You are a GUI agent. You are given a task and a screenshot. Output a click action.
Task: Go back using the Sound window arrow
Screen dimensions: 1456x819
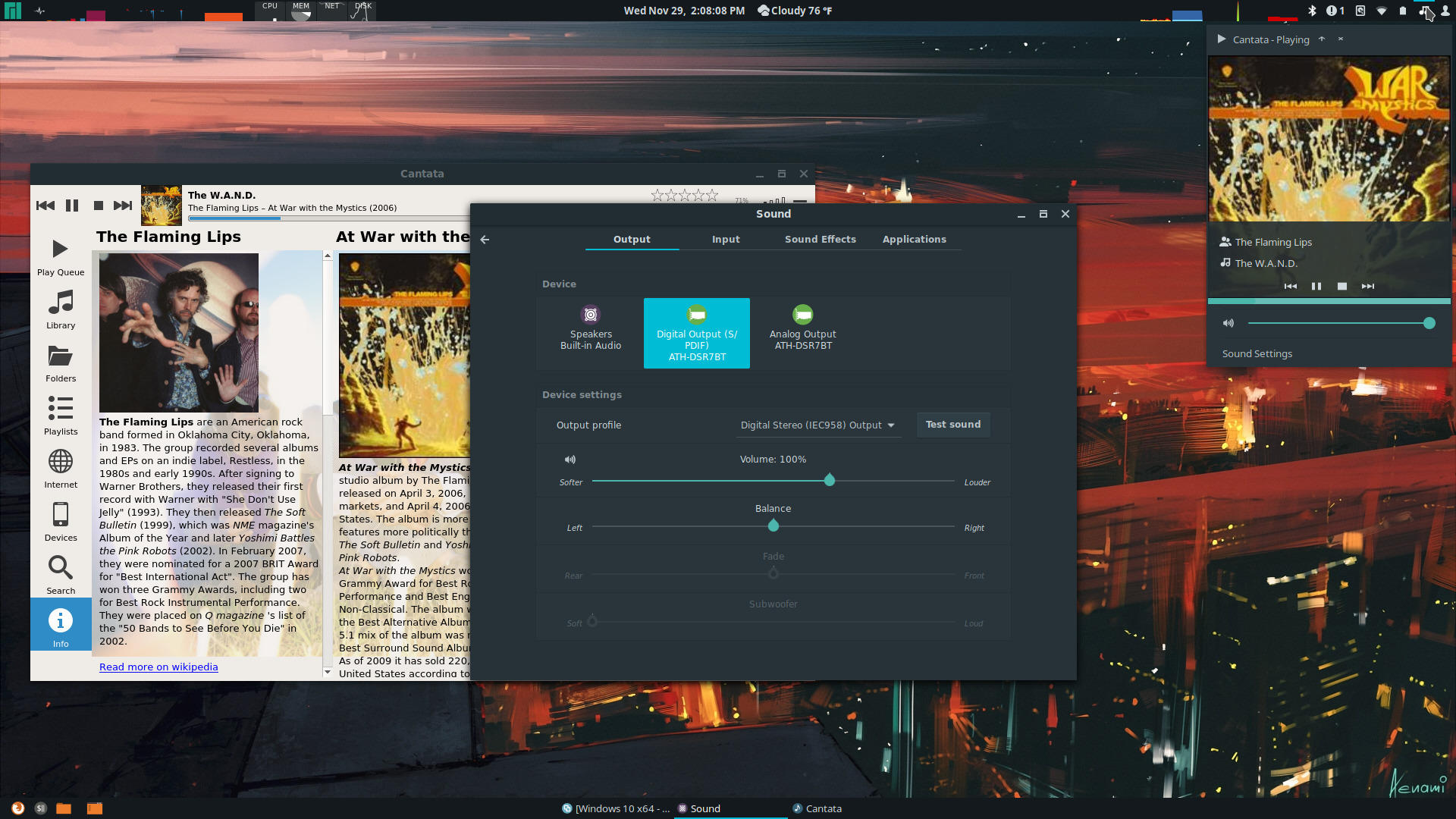tap(485, 240)
